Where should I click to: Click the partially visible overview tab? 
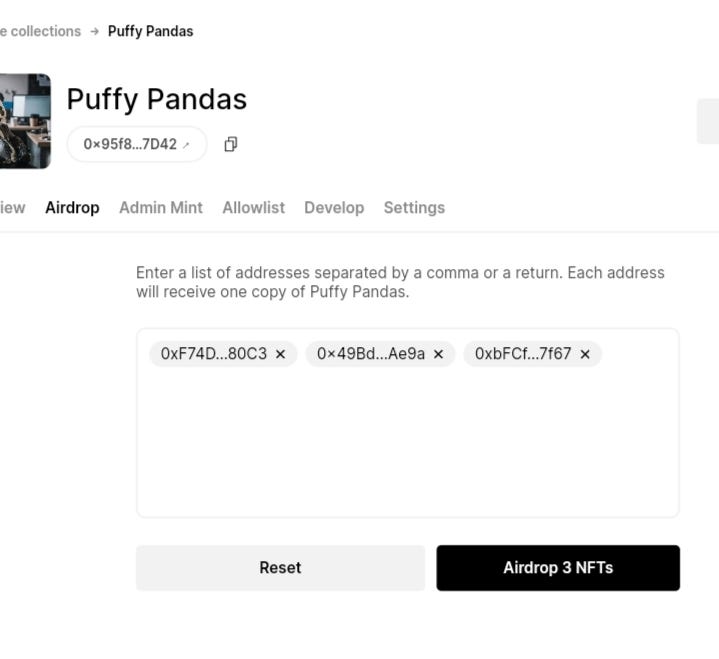[12, 208]
